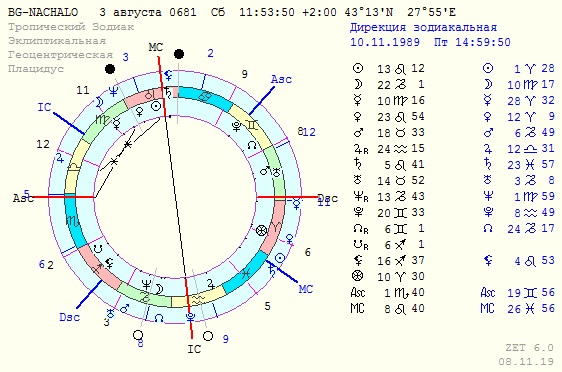Screen dimensions: 562x372
Task: Select the Moon glyph in the natal table
Action: 358,84
